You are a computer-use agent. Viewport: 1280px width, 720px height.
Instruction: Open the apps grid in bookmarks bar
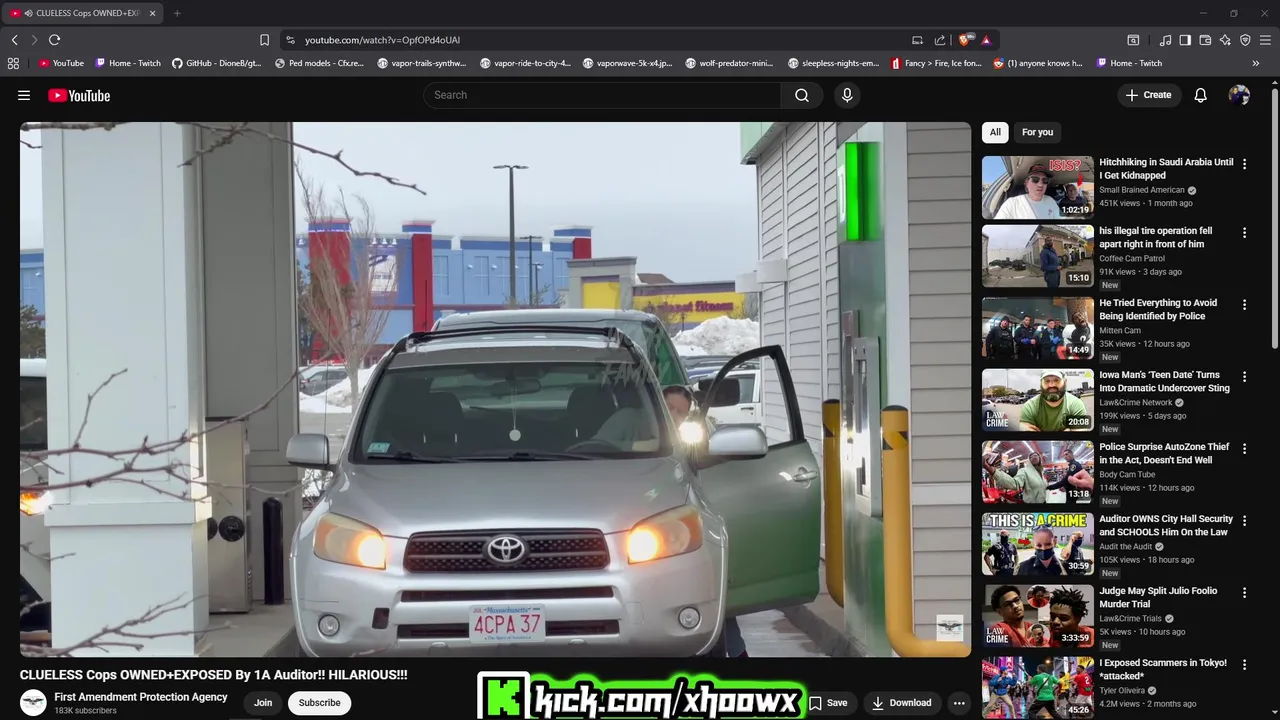click(13, 63)
